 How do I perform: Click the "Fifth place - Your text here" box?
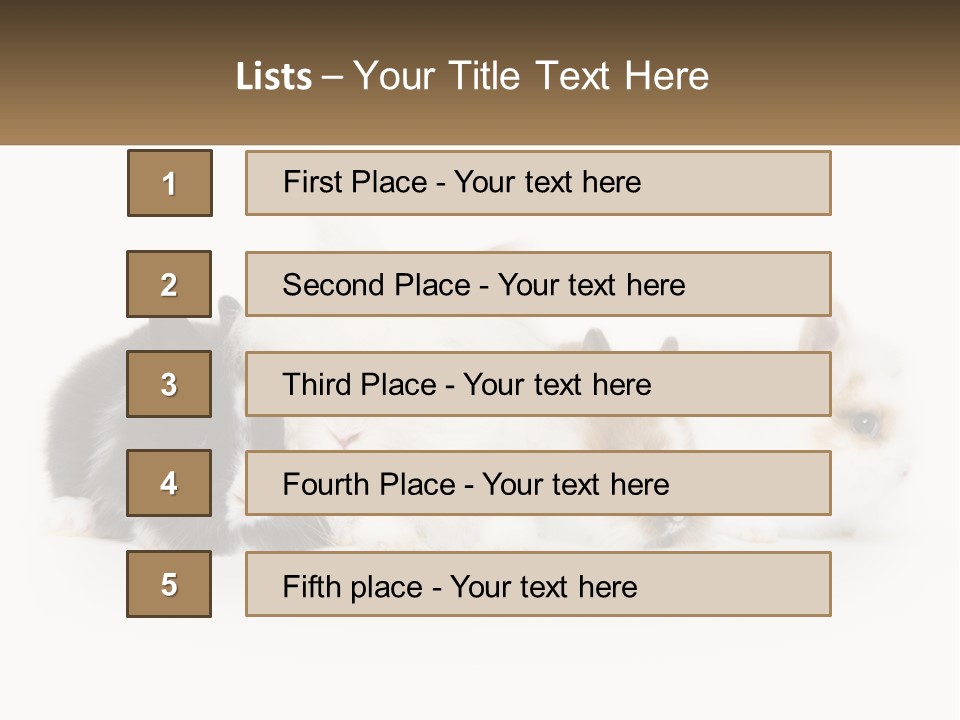[538, 584]
